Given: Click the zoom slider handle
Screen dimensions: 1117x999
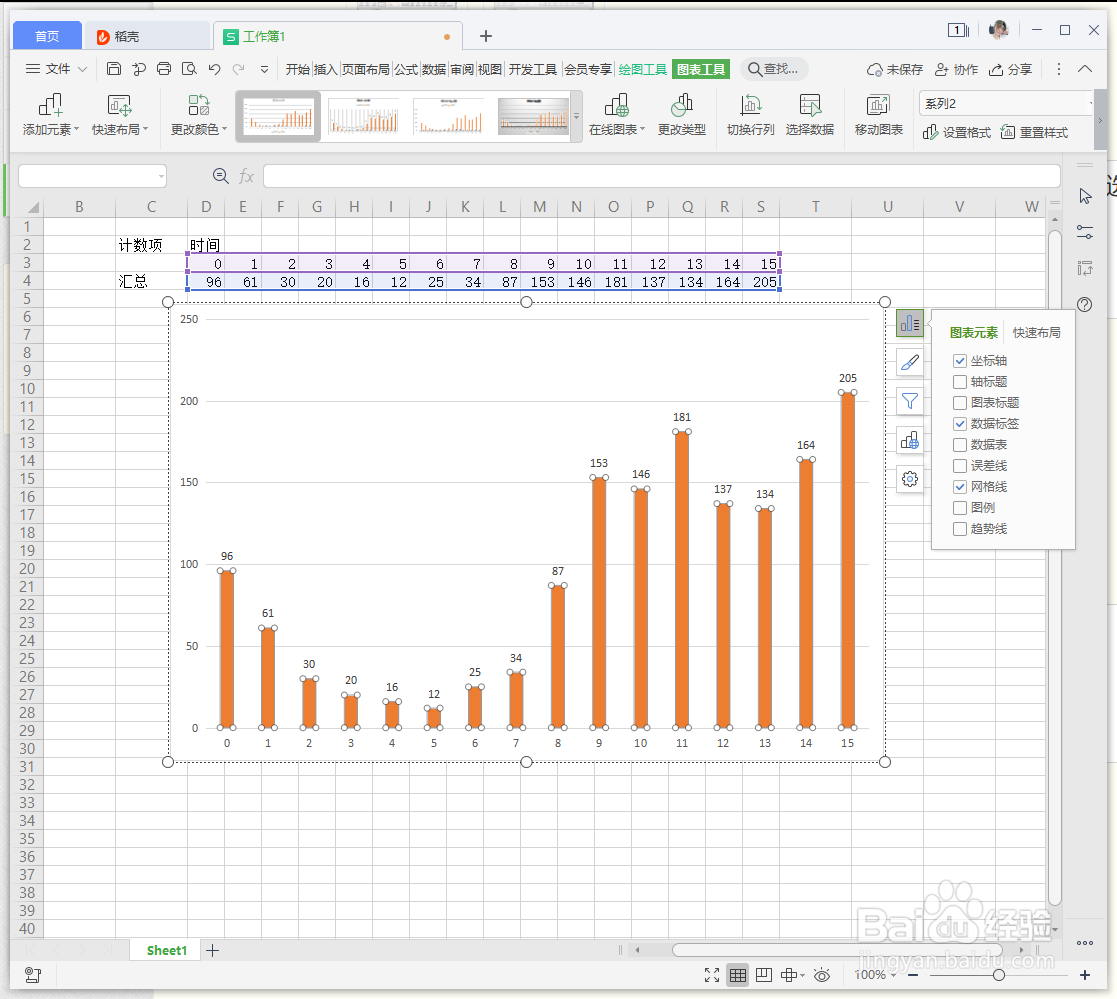Looking at the screenshot, I should [999, 975].
